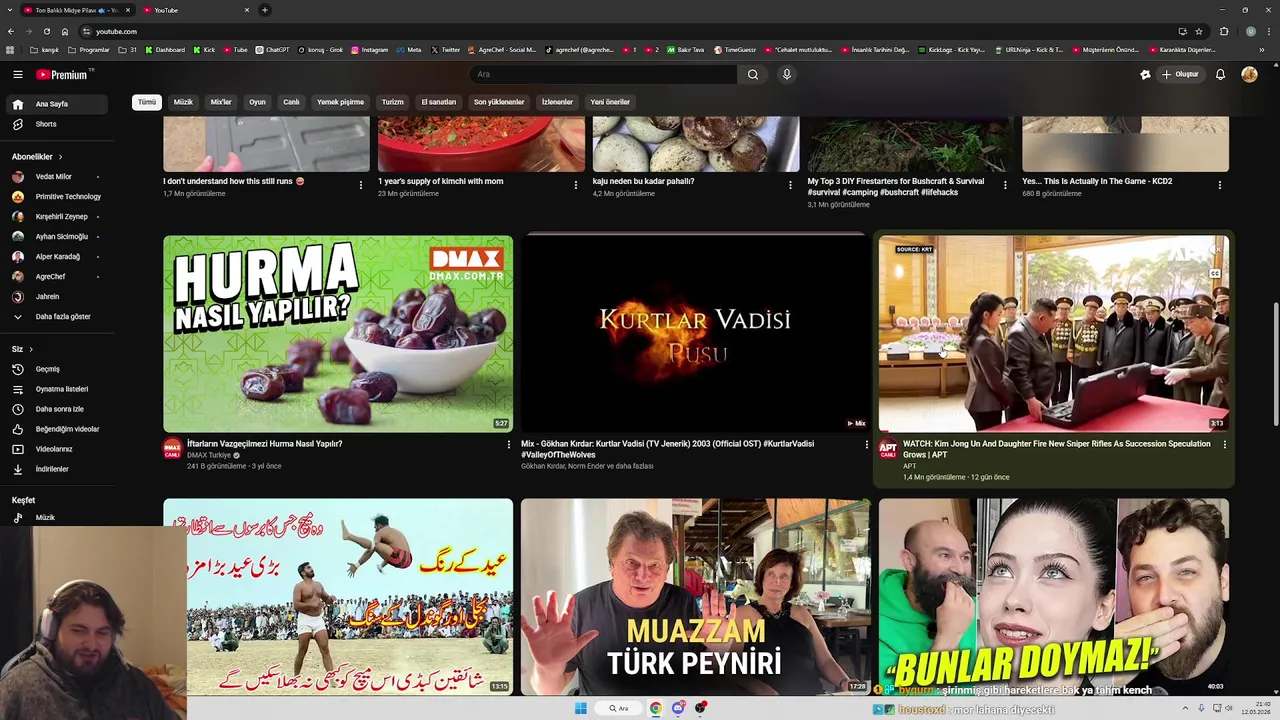Viewport: 1280px width, 720px height.
Task: Click the icon left of Oluştur
Action: pos(1145,74)
